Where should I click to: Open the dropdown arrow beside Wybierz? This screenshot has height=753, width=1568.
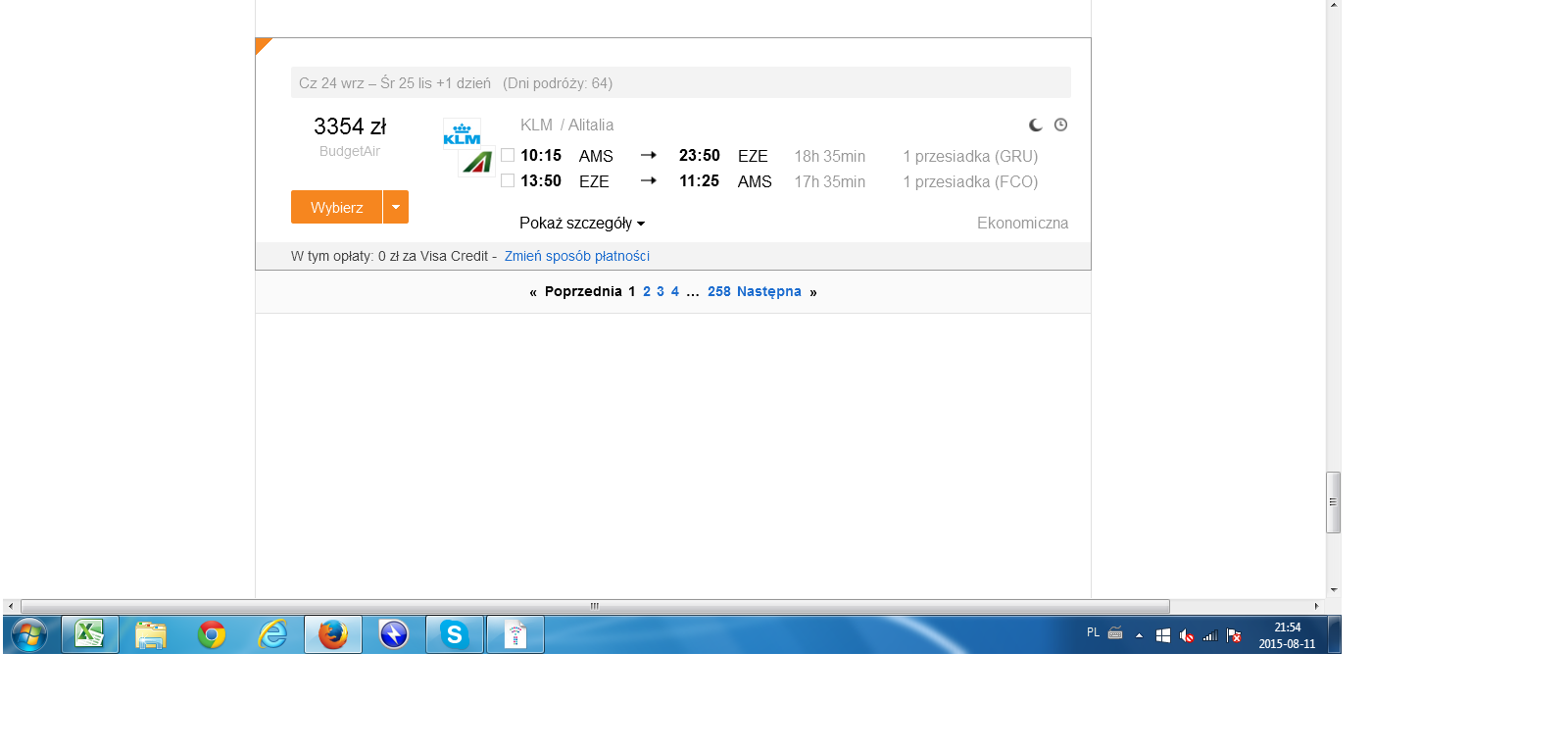[x=396, y=207]
